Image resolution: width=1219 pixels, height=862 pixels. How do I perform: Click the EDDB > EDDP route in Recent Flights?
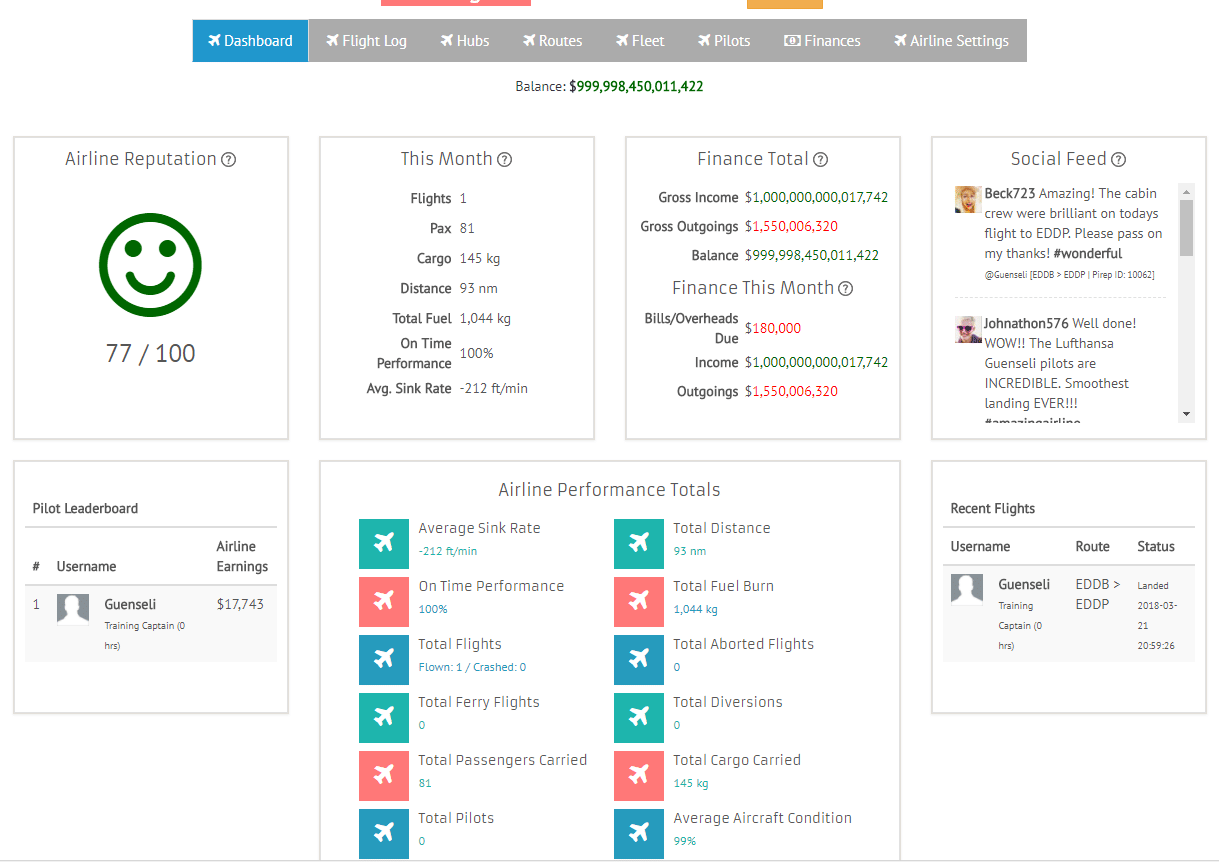click(1098, 594)
